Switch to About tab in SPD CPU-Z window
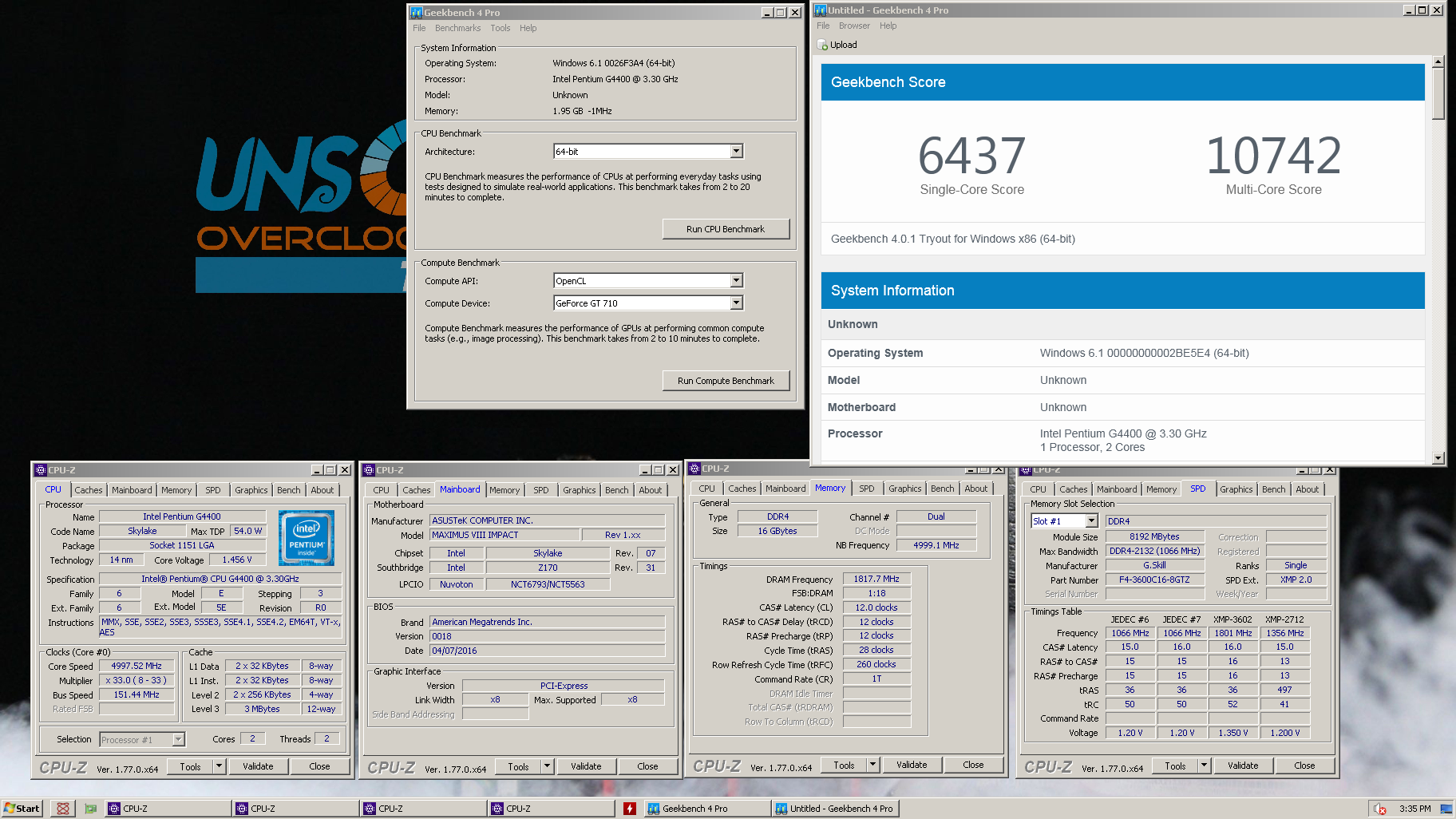The height and width of the screenshot is (819, 1456). point(1307,489)
